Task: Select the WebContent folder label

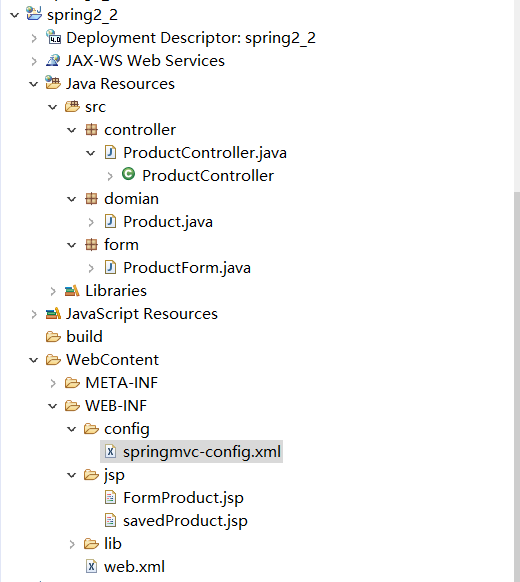Action: pyautogui.click(x=112, y=360)
